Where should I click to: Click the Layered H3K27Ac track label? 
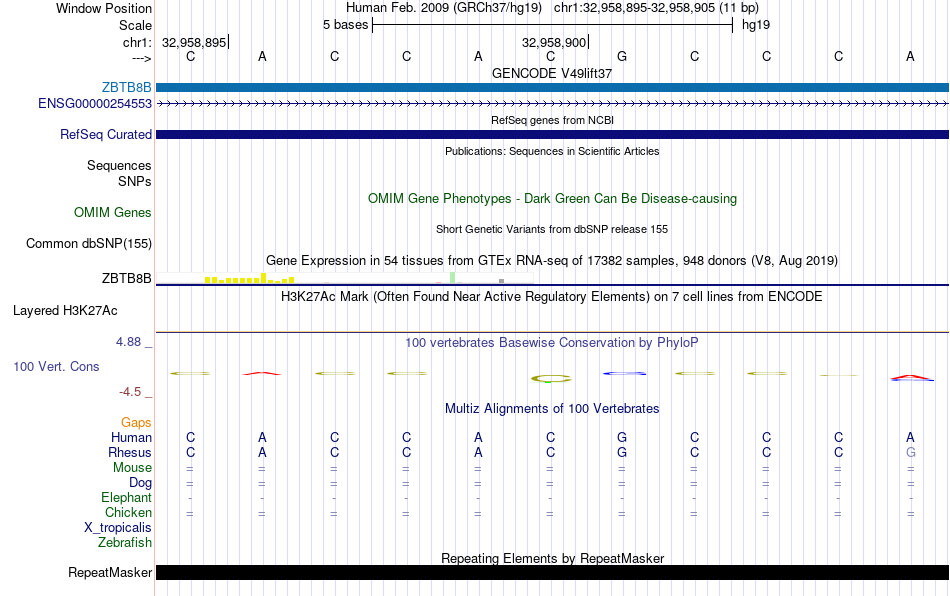click(x=65, y=311)
